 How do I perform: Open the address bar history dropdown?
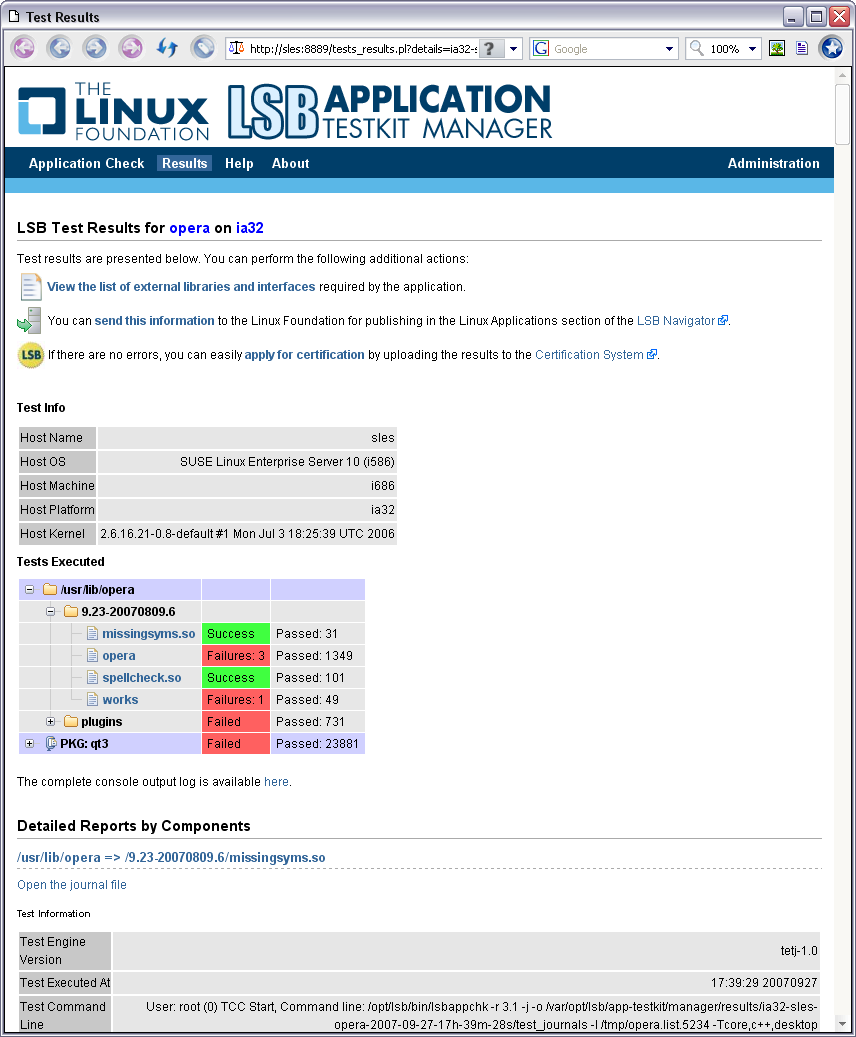pos(513,49)
